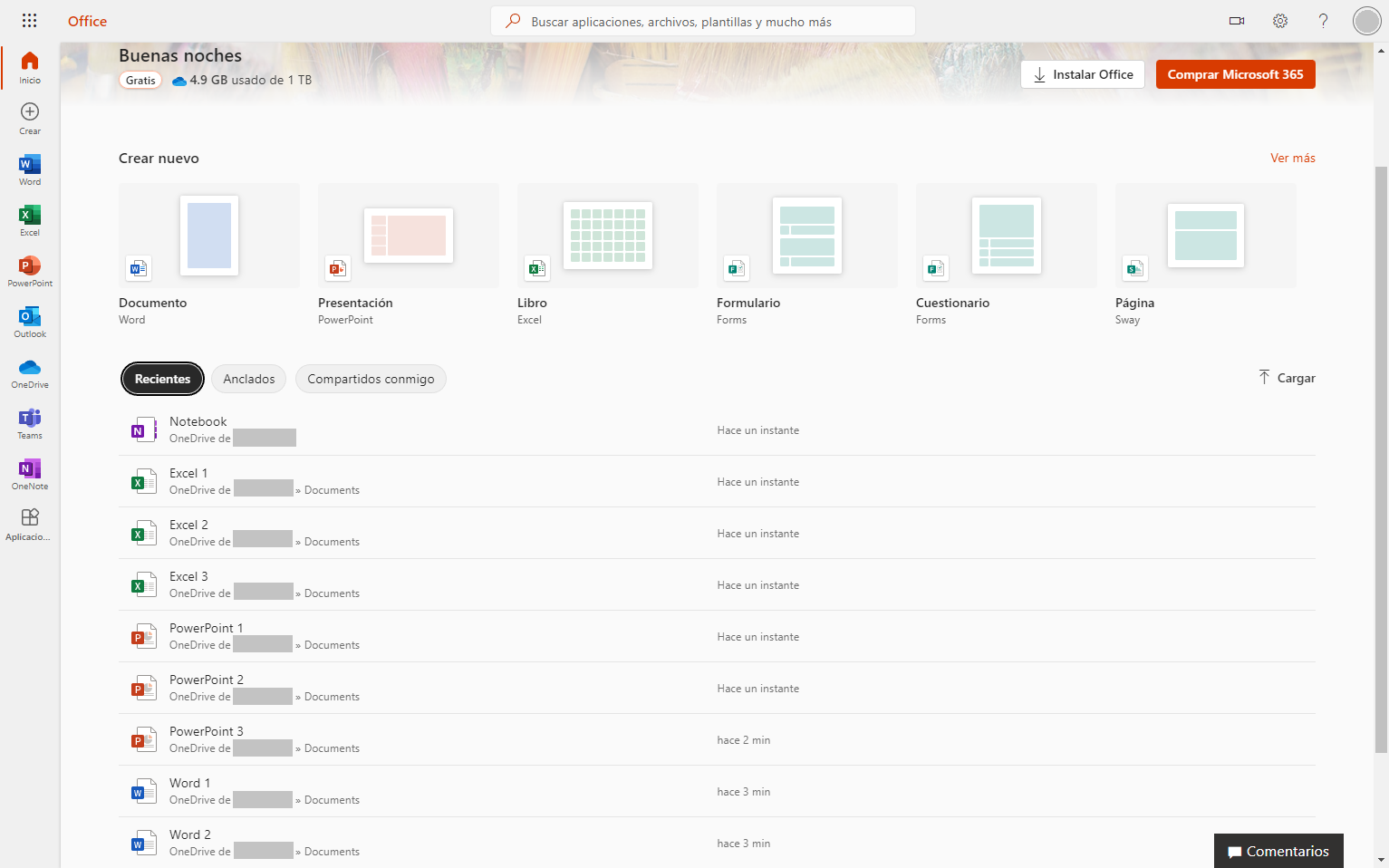Launch Excel from the sidebar
The height and width of the screenshot is (868, 1389).
click(30, 219)
